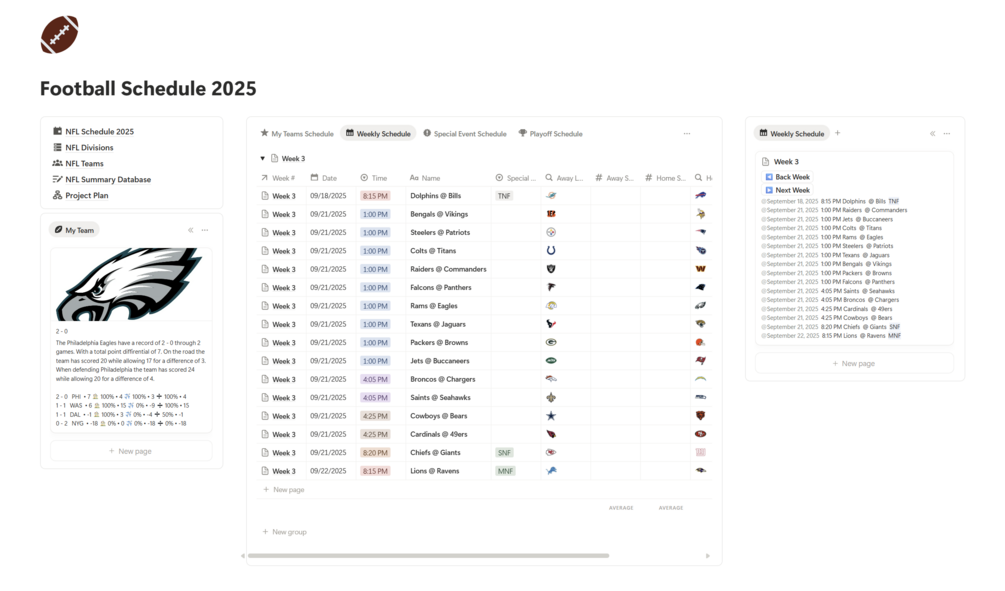Collapse the Week 3 group triangle
The height and width of the screenshot is (591, 1005).
263,158
